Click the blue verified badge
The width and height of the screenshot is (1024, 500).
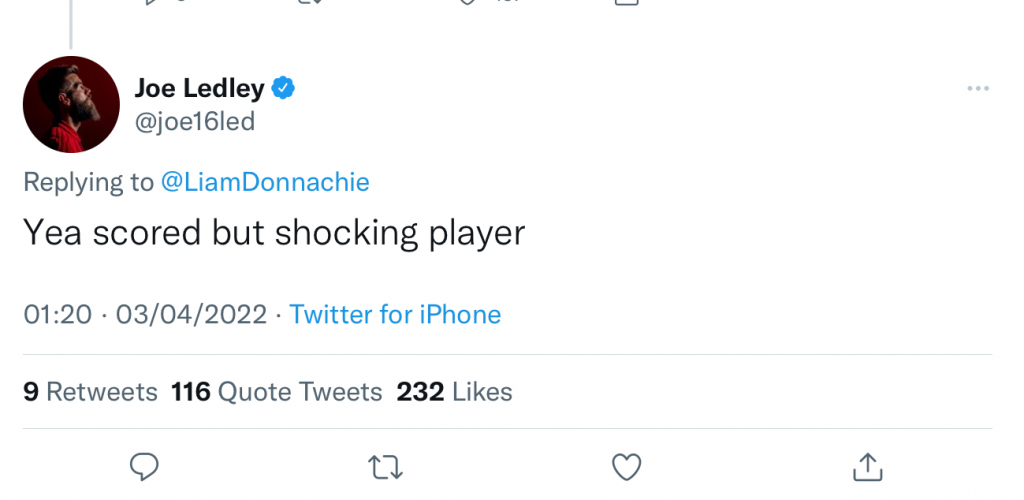[x=284, y=89]
